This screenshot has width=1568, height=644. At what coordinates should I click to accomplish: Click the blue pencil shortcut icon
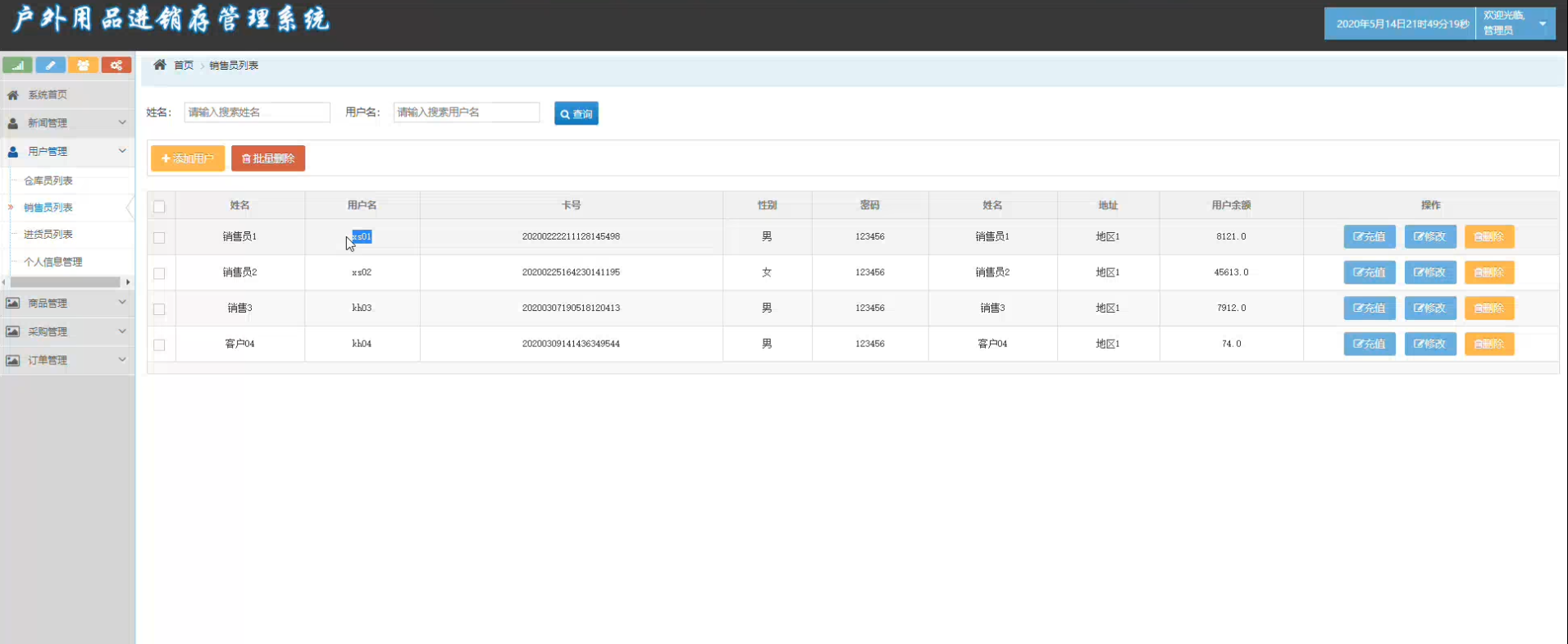coord(50,66)
